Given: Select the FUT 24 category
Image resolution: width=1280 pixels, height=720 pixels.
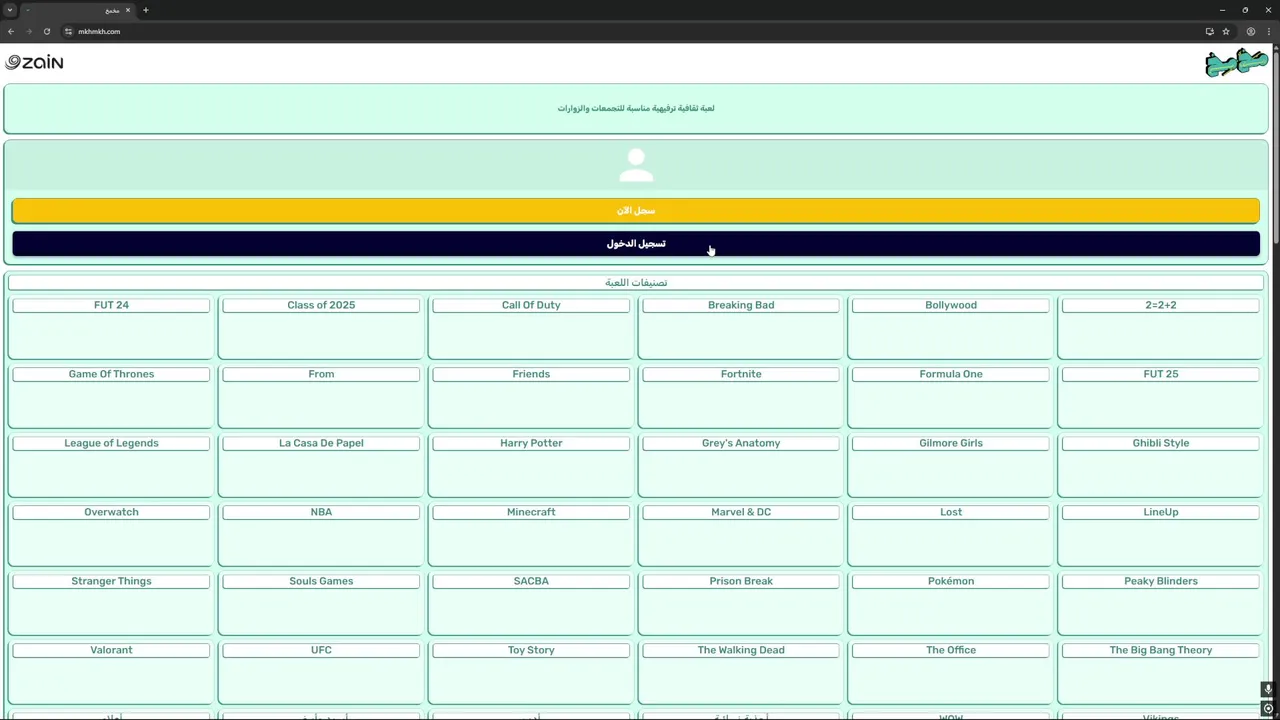Looking at the screenshot, I should [111, 327].
